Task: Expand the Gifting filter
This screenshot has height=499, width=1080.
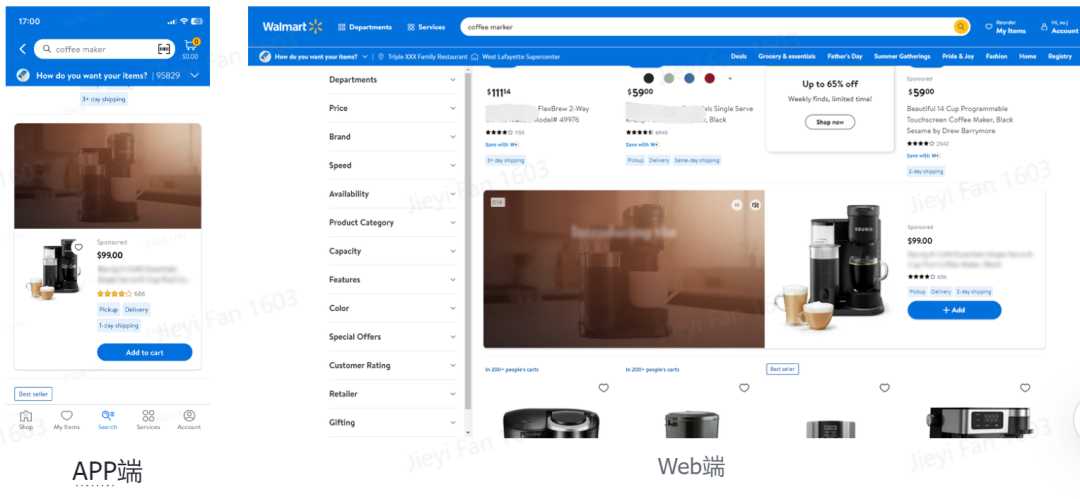Action: pos(392,422)
